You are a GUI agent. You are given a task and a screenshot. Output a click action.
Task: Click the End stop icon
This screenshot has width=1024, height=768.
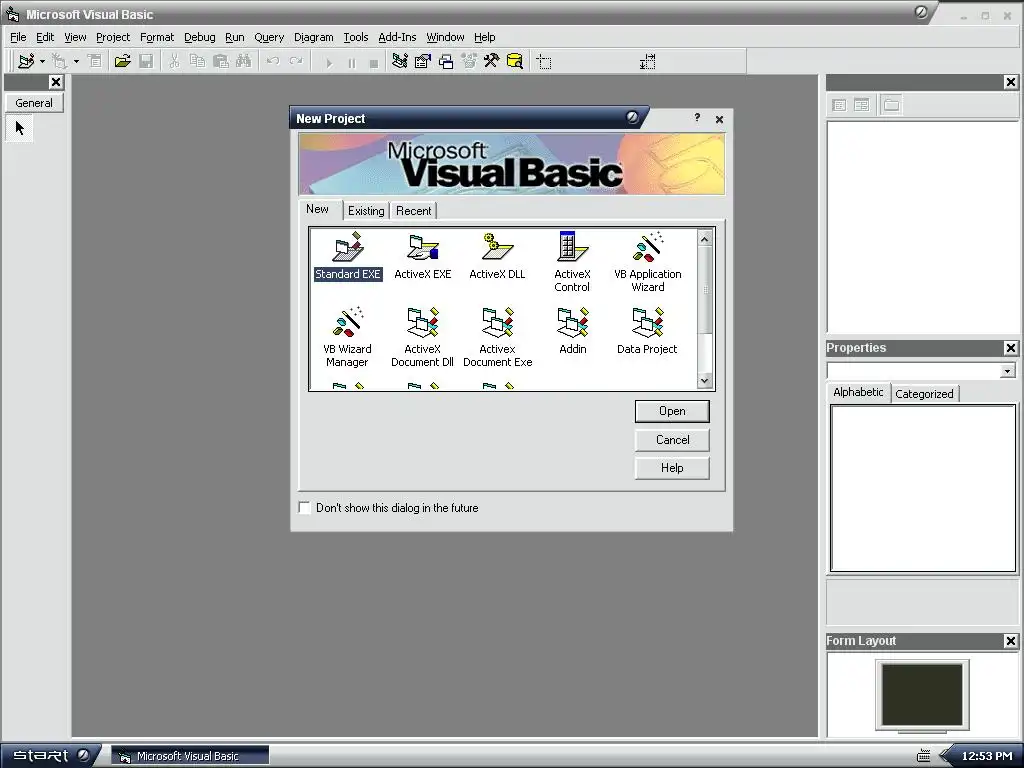coord(374,63)
